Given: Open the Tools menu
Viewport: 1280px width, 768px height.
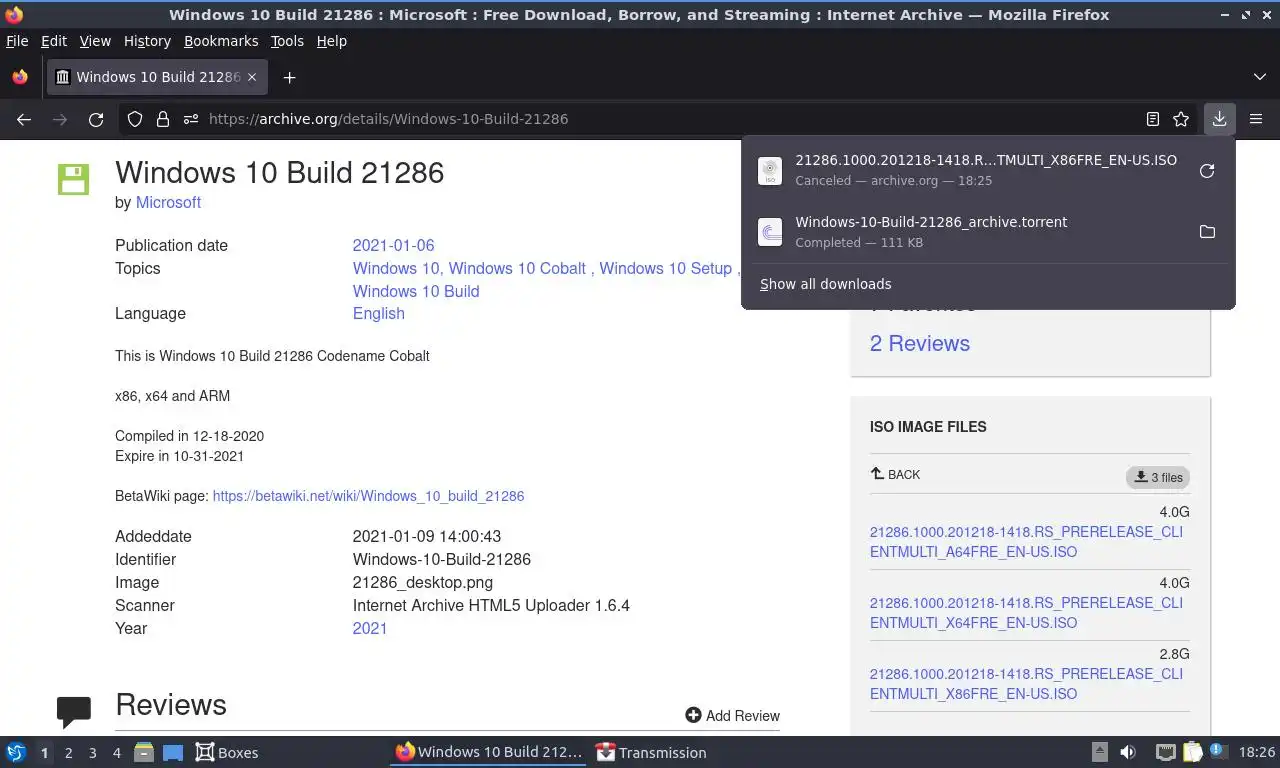Looking at the screenshot, I should click(287, 41).
